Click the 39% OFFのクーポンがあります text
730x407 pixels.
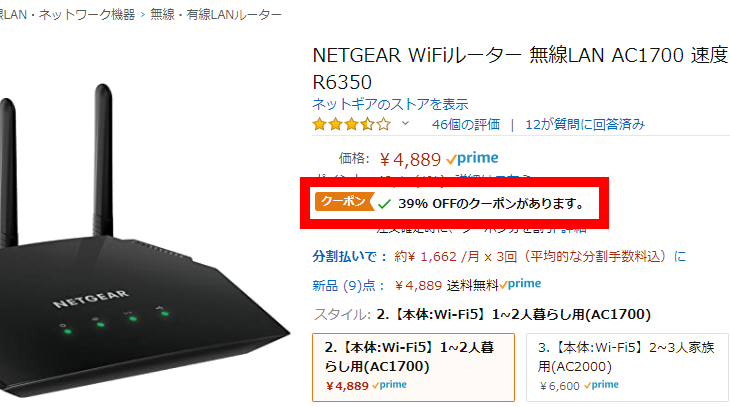coord(491,203)
